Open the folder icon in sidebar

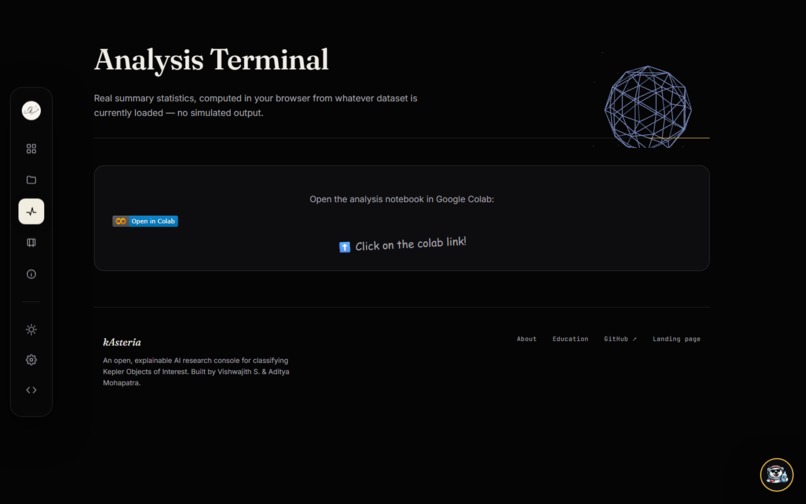click(31, 180)
